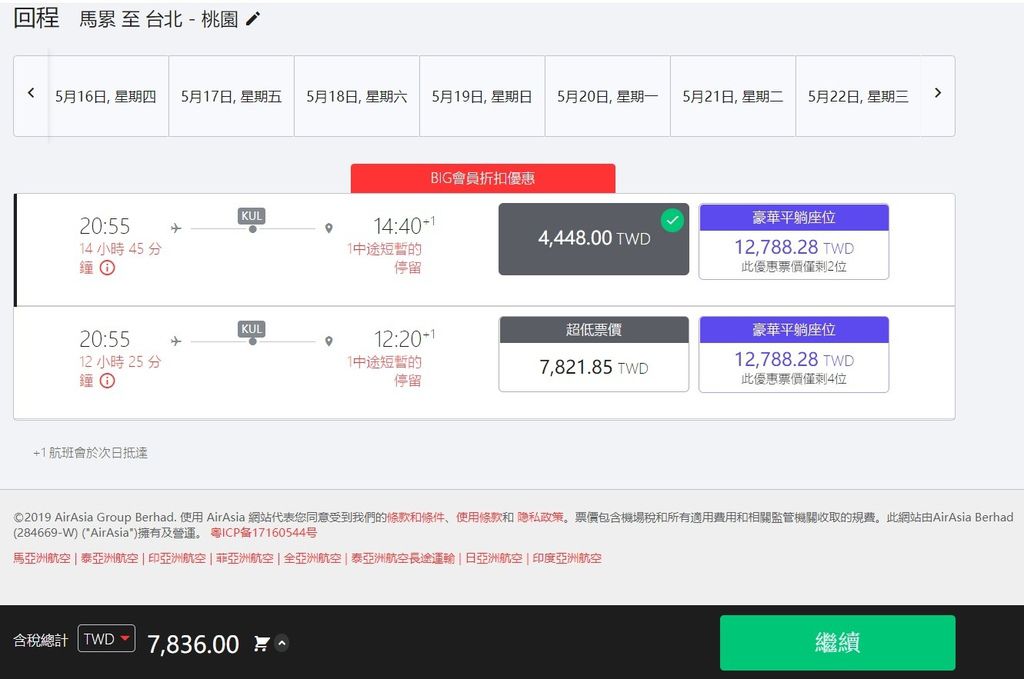Select 豪華平躺座位 fare on the 14:40 arrival flight
Screen dimensions: 1024x679
click(x=793, y=240)
